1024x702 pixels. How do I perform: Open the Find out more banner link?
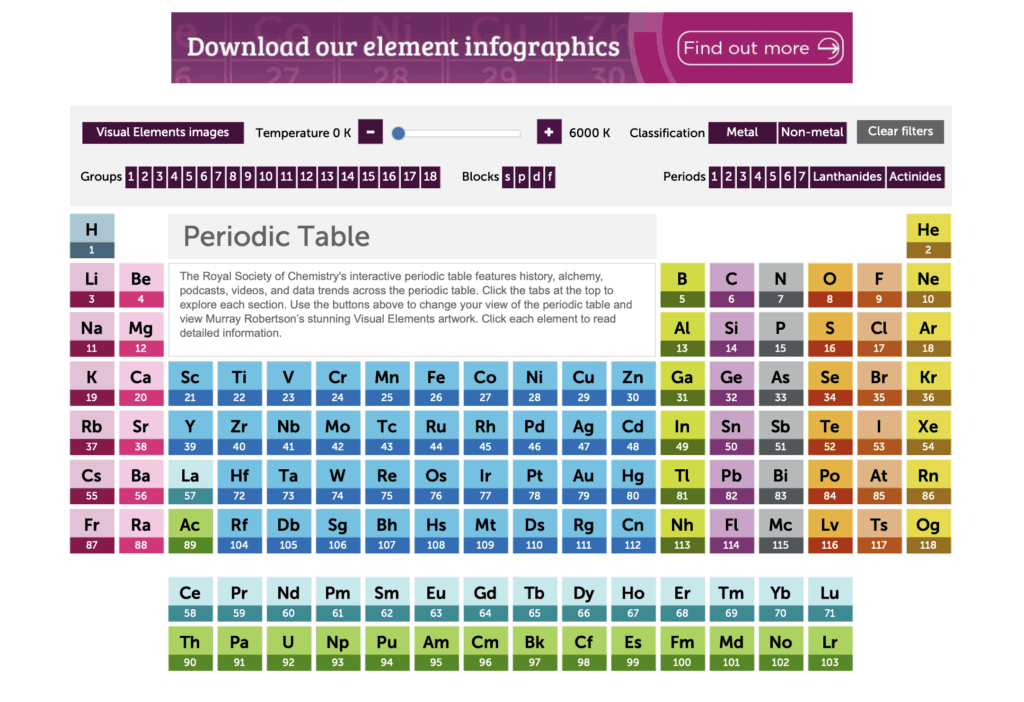click(x=760, y=48)
